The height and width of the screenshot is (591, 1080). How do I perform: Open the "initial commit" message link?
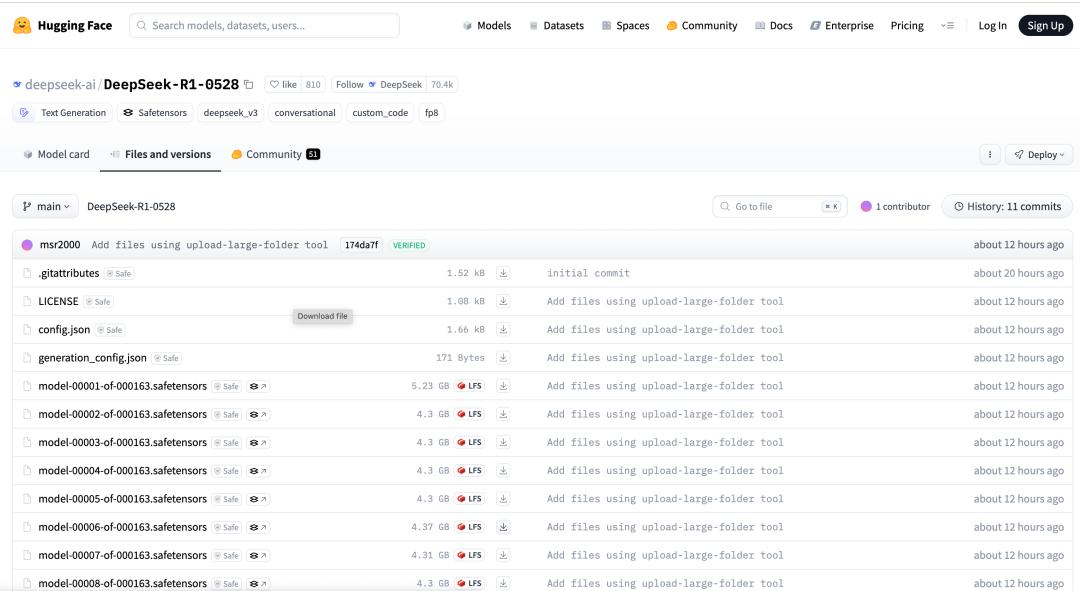coord(588,273)
